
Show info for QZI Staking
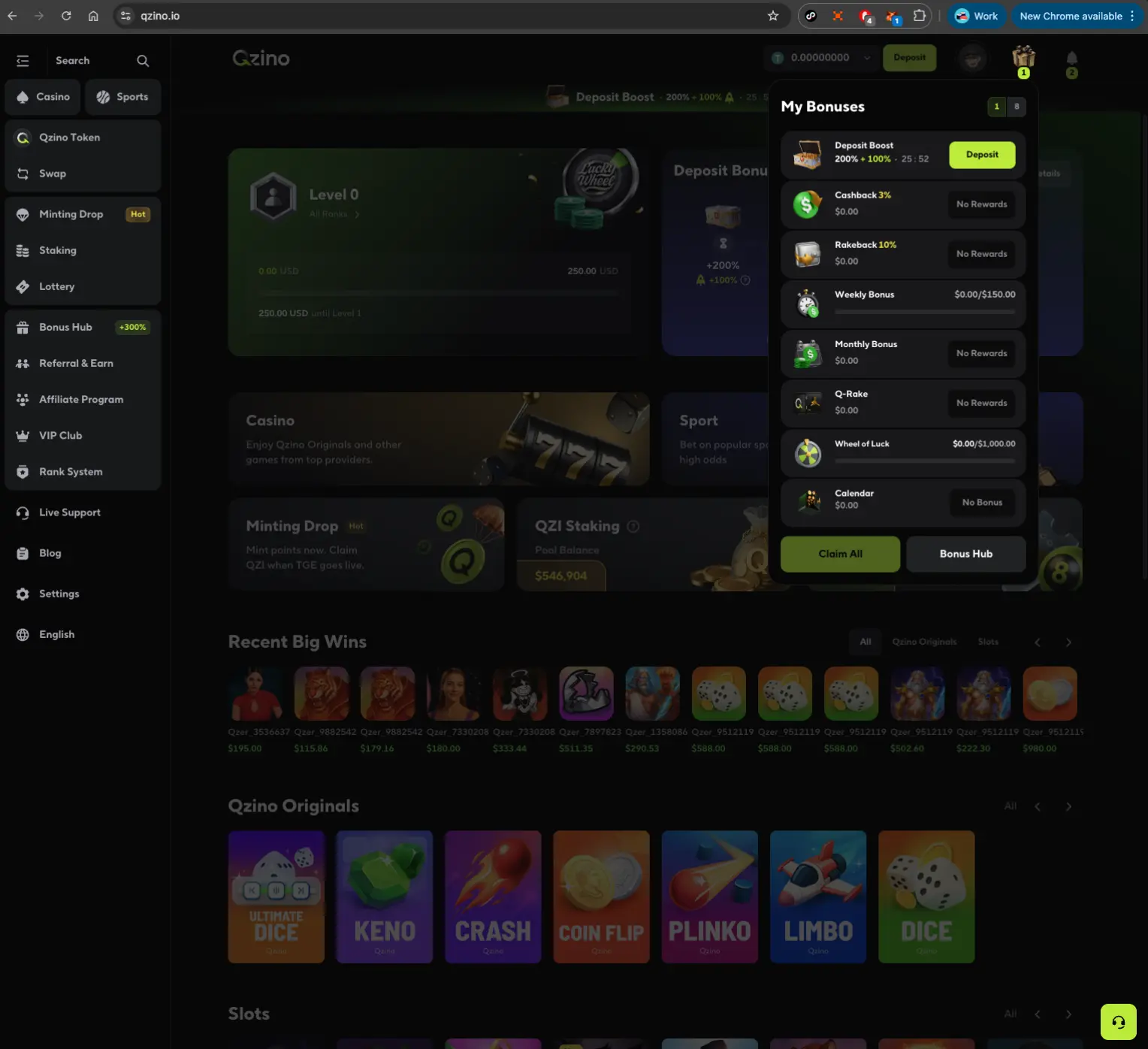pos(633,526)
